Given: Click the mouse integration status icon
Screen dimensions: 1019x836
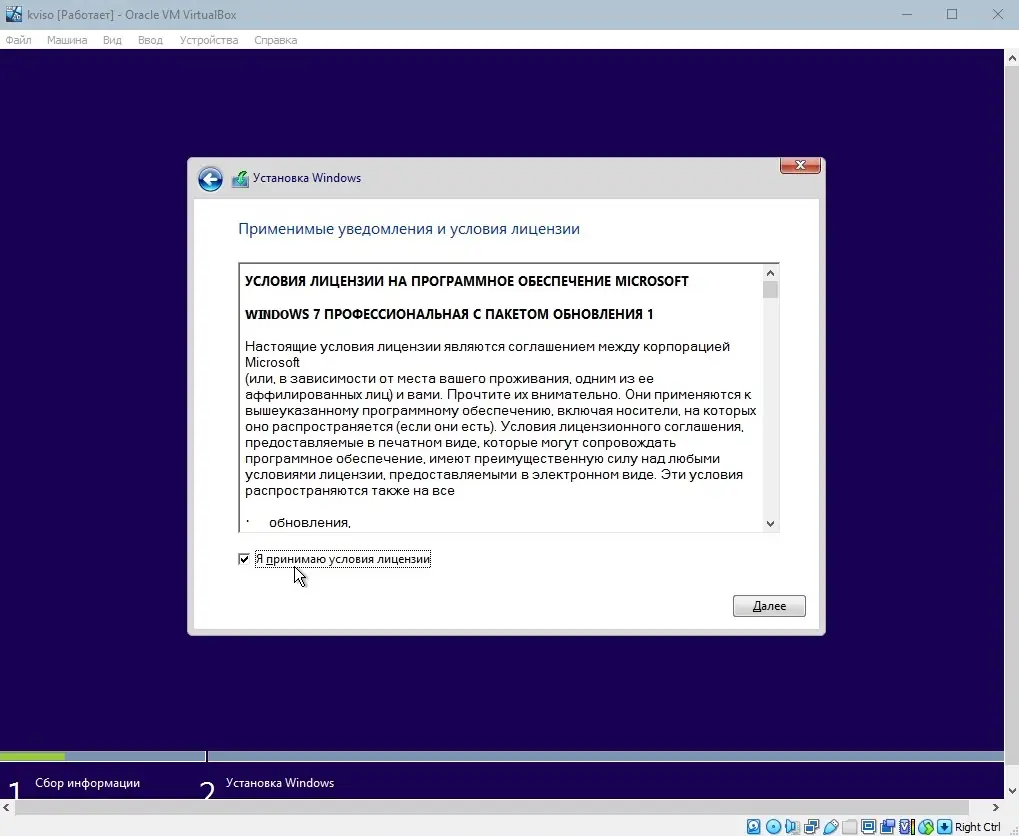Looking at the screenshot, I should (x=925, y=826).
